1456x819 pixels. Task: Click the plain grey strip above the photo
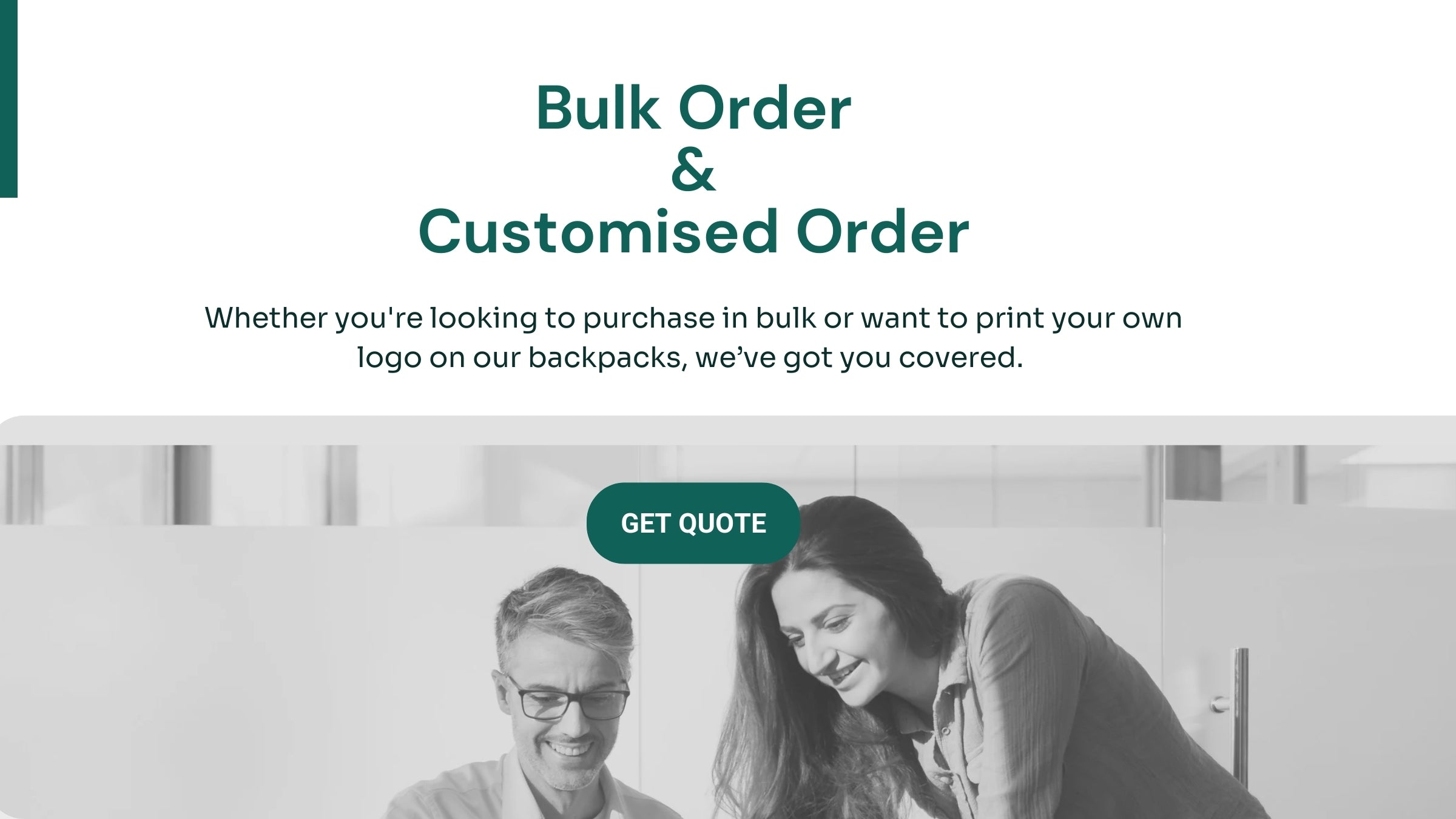(728, 430)
